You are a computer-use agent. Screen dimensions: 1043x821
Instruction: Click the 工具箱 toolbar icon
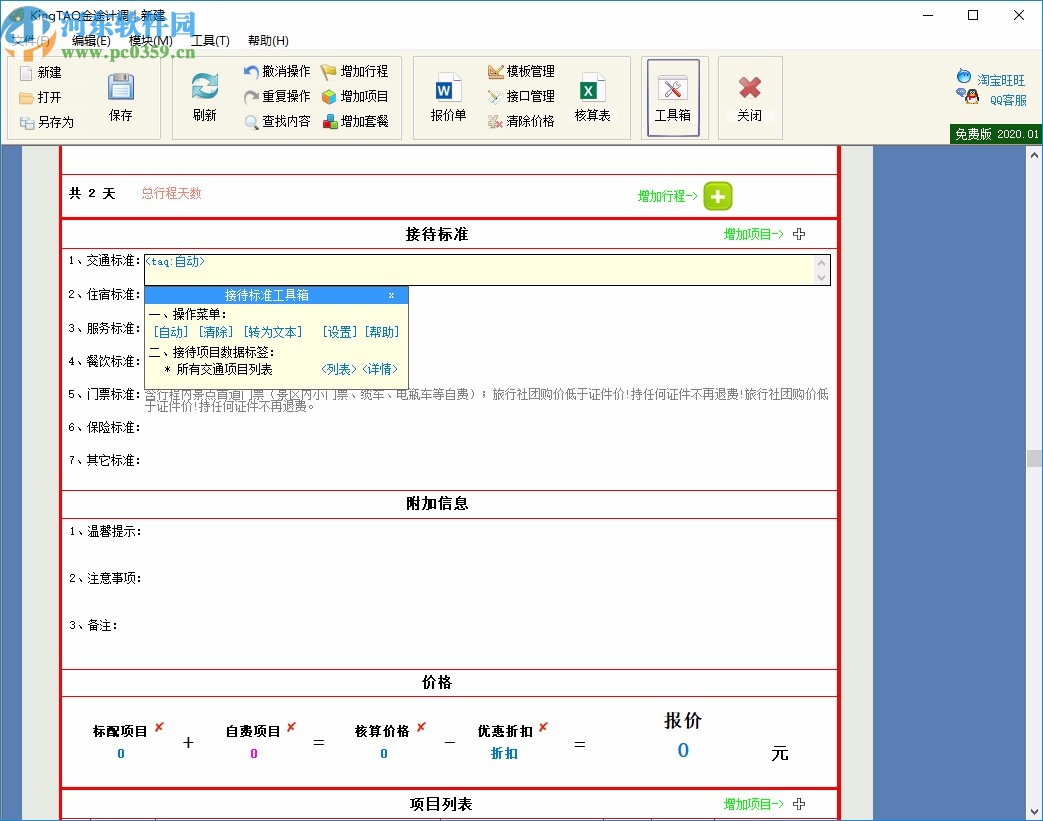coord(674,97)
